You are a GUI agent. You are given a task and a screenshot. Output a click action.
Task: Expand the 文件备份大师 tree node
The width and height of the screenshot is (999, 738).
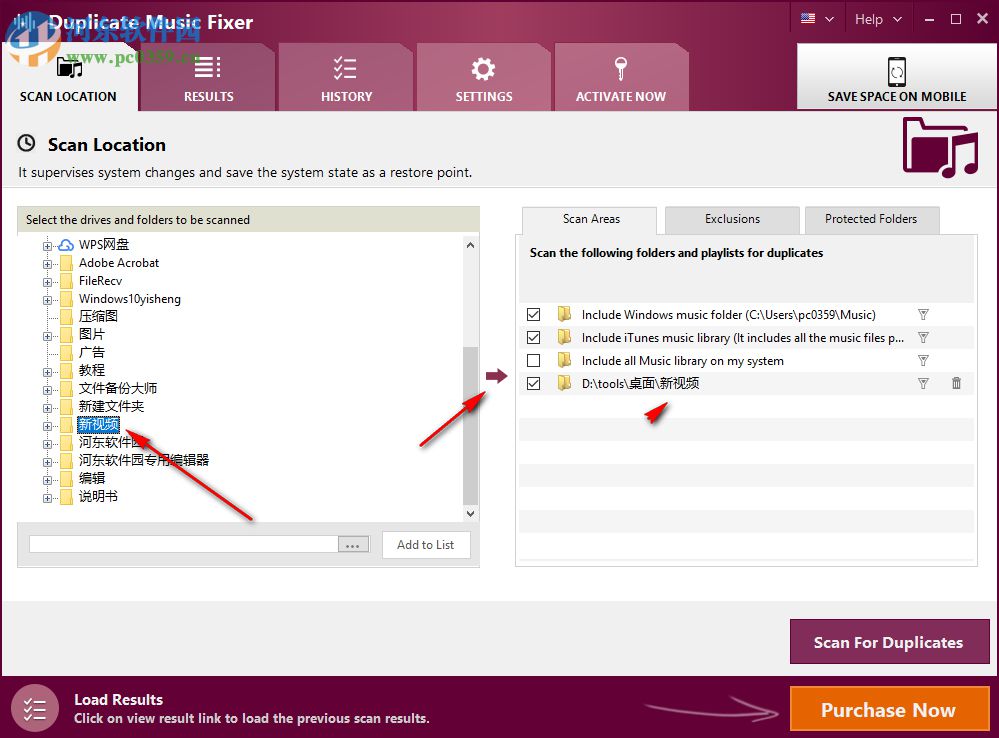(x=47, y=389)
